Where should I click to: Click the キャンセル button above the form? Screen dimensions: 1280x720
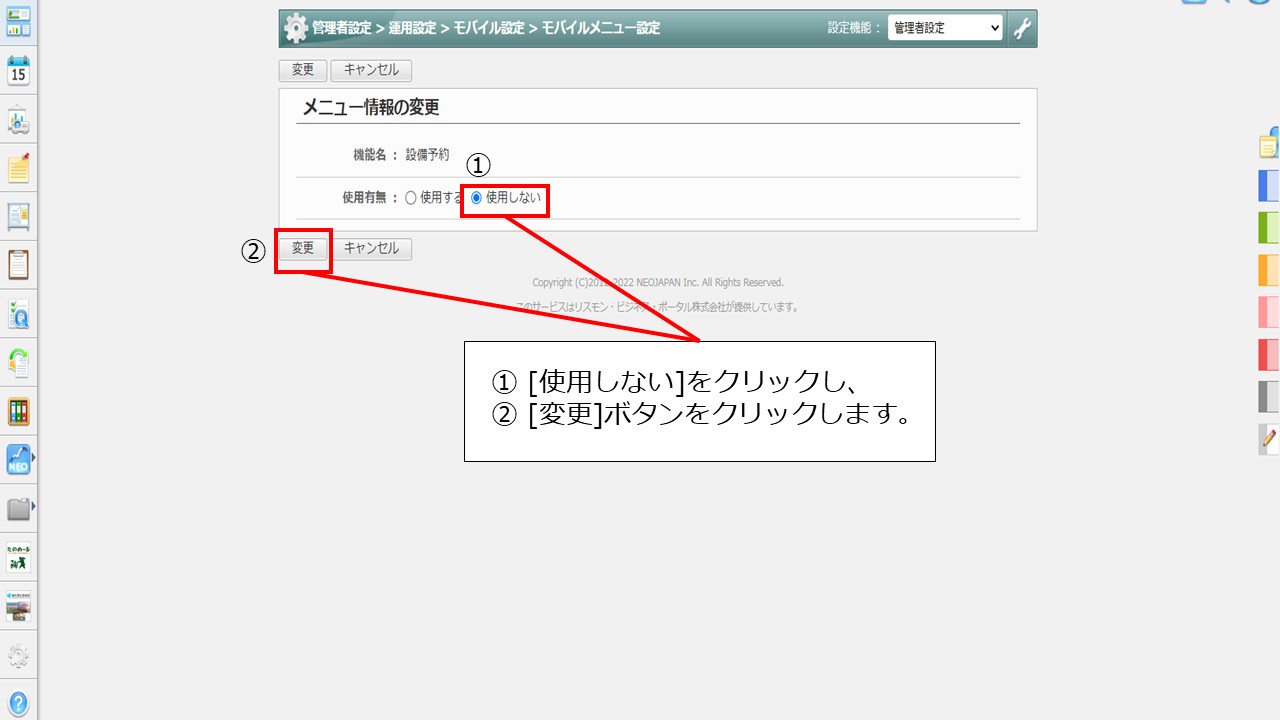pos(371,70)
